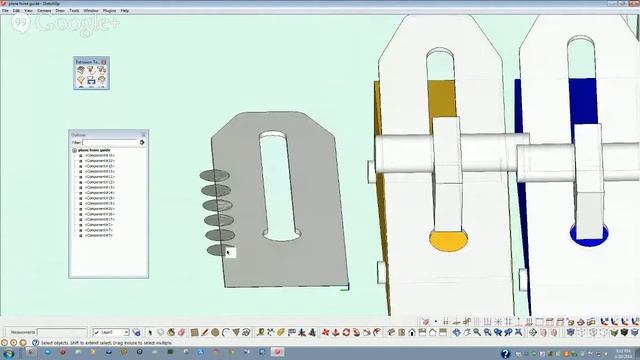Activate the Pan hand tool
This screenshot has width=640, height=360.
click(x=467, y=333)
